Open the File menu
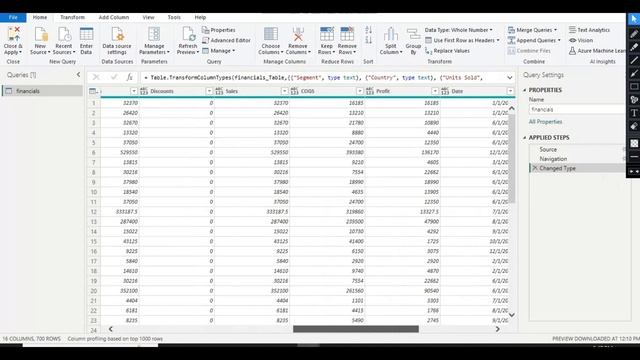Screen dimensions: 640x360 point(13,17)
